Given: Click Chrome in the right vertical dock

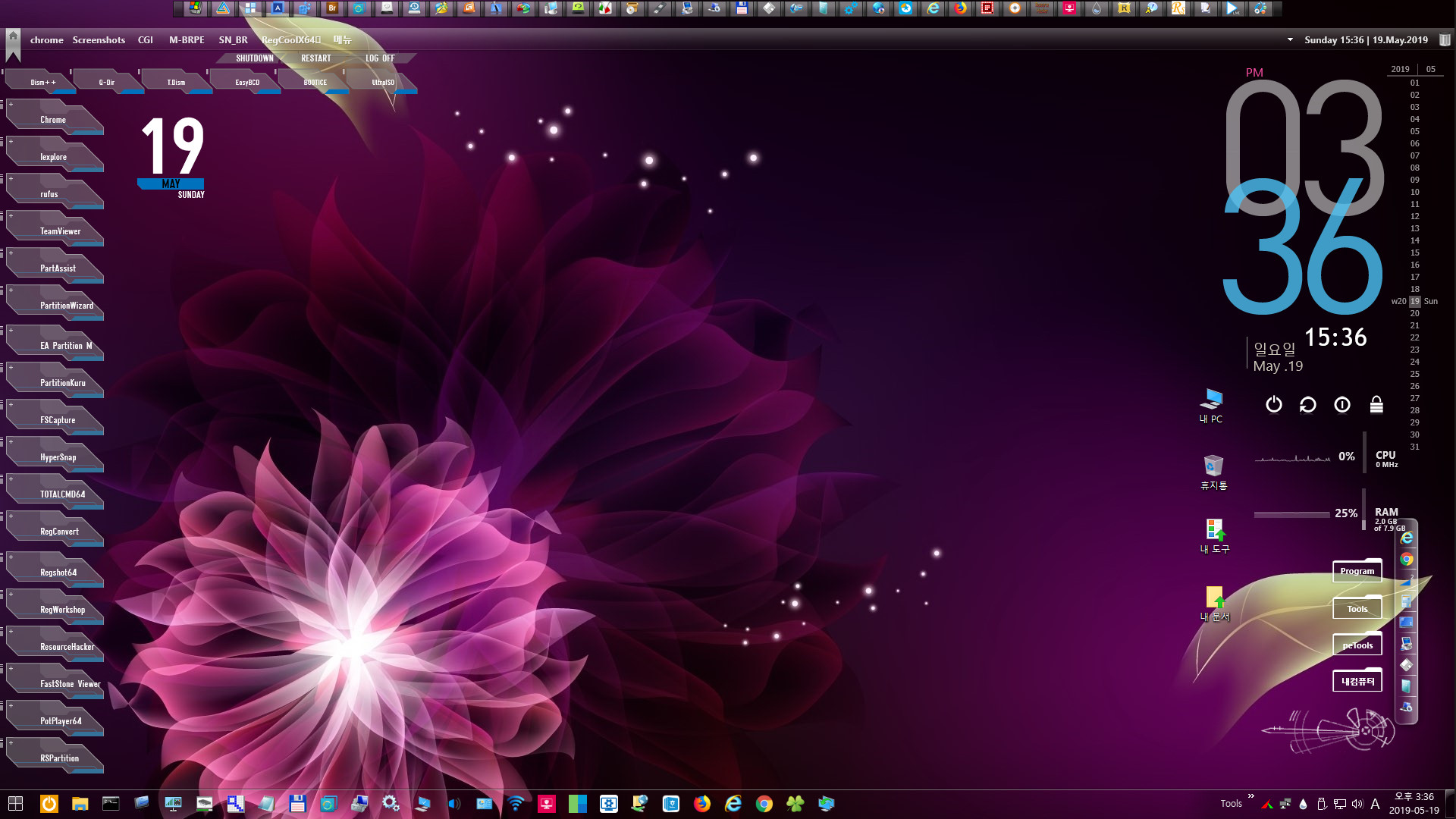Looking at the screenshot, I should point(1407,559).
